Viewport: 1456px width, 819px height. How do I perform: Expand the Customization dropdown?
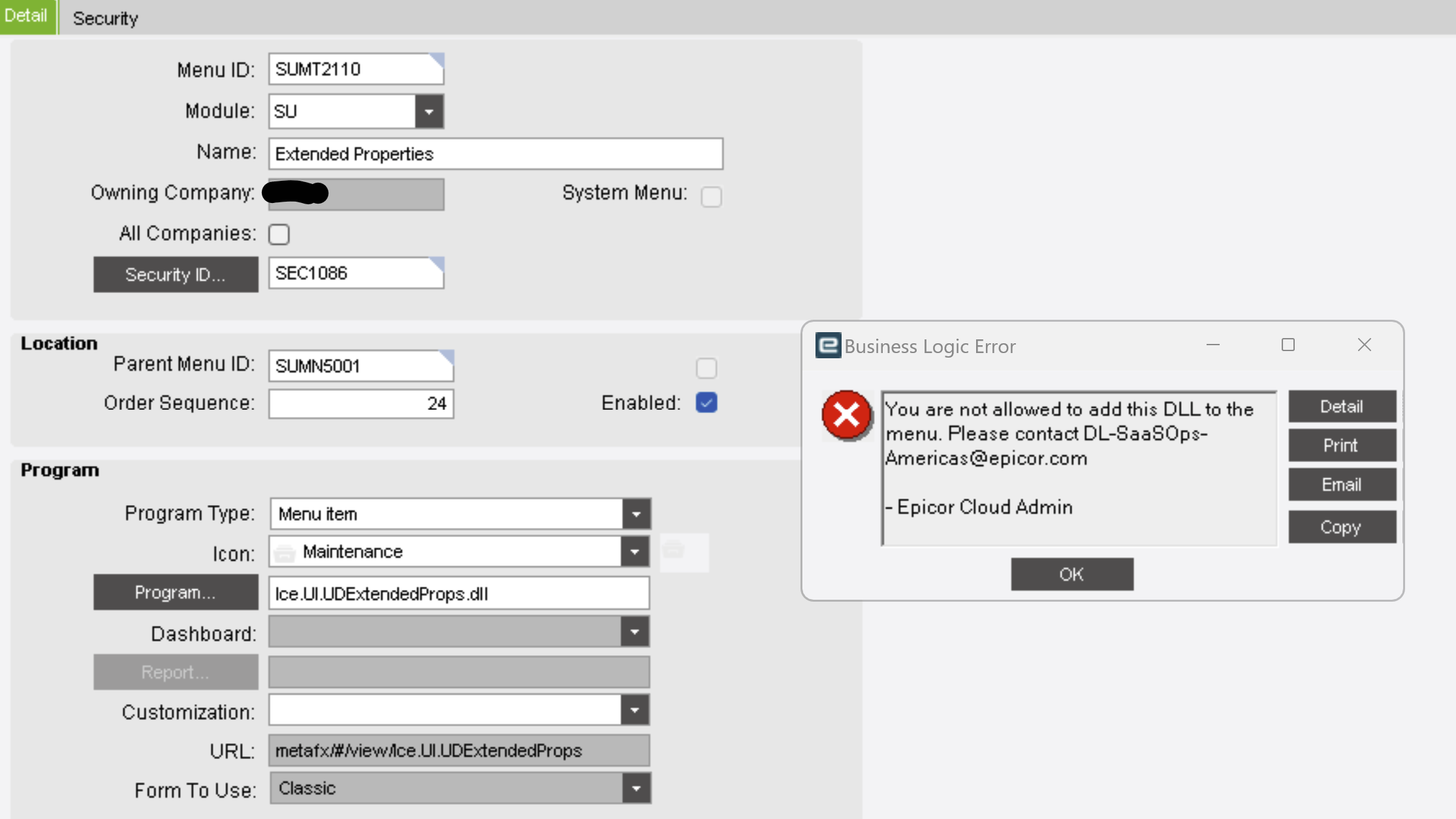634,710
